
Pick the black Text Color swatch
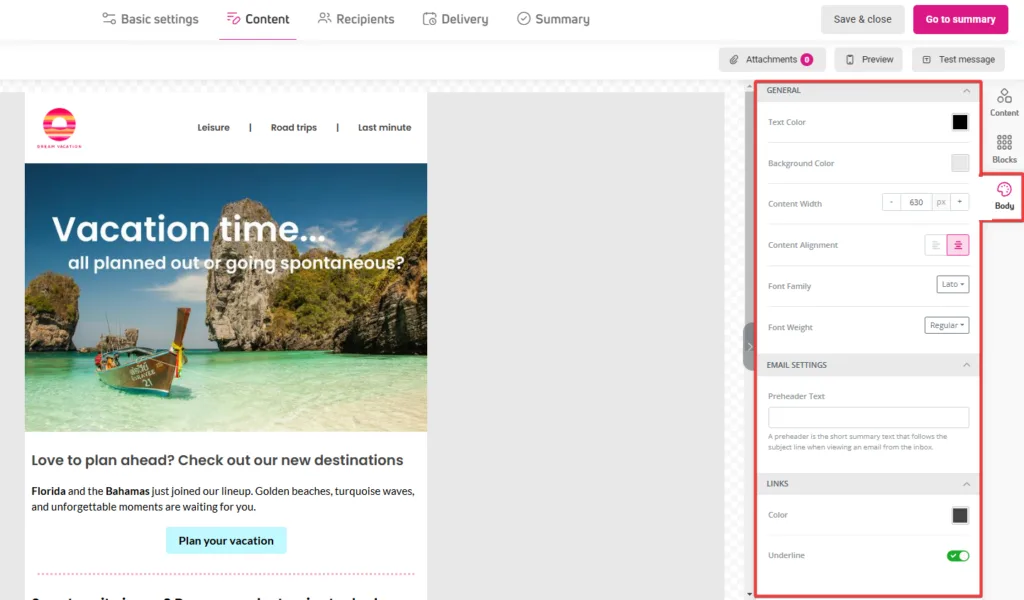pyautogui.click(x=959, y=122)
